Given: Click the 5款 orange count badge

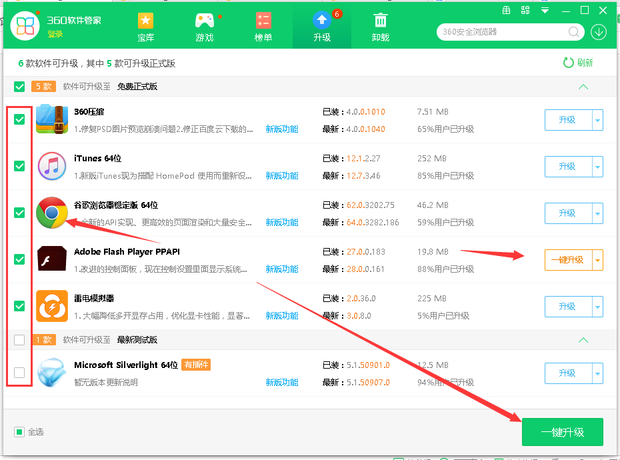Looking at the screenshot, I should [43, 86].
